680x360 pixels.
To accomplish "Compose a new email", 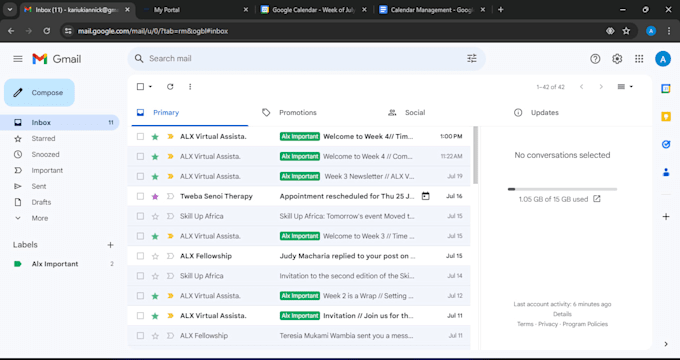I will tap(39, 92).
